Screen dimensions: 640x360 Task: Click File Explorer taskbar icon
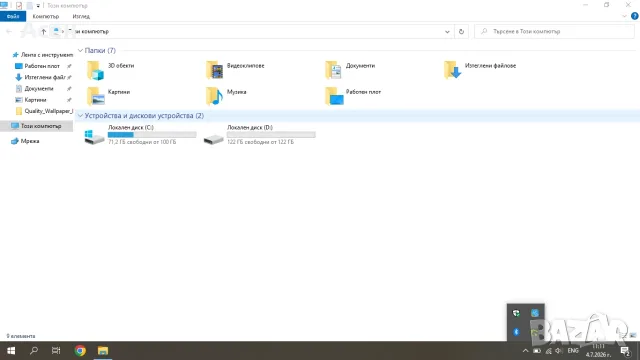click(x=103, y=351)
